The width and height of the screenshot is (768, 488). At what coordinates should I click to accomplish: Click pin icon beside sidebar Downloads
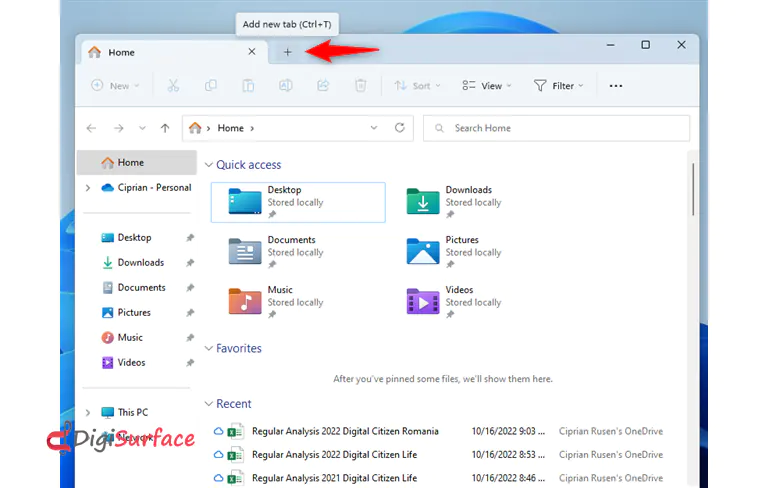[x=190, y=263]
